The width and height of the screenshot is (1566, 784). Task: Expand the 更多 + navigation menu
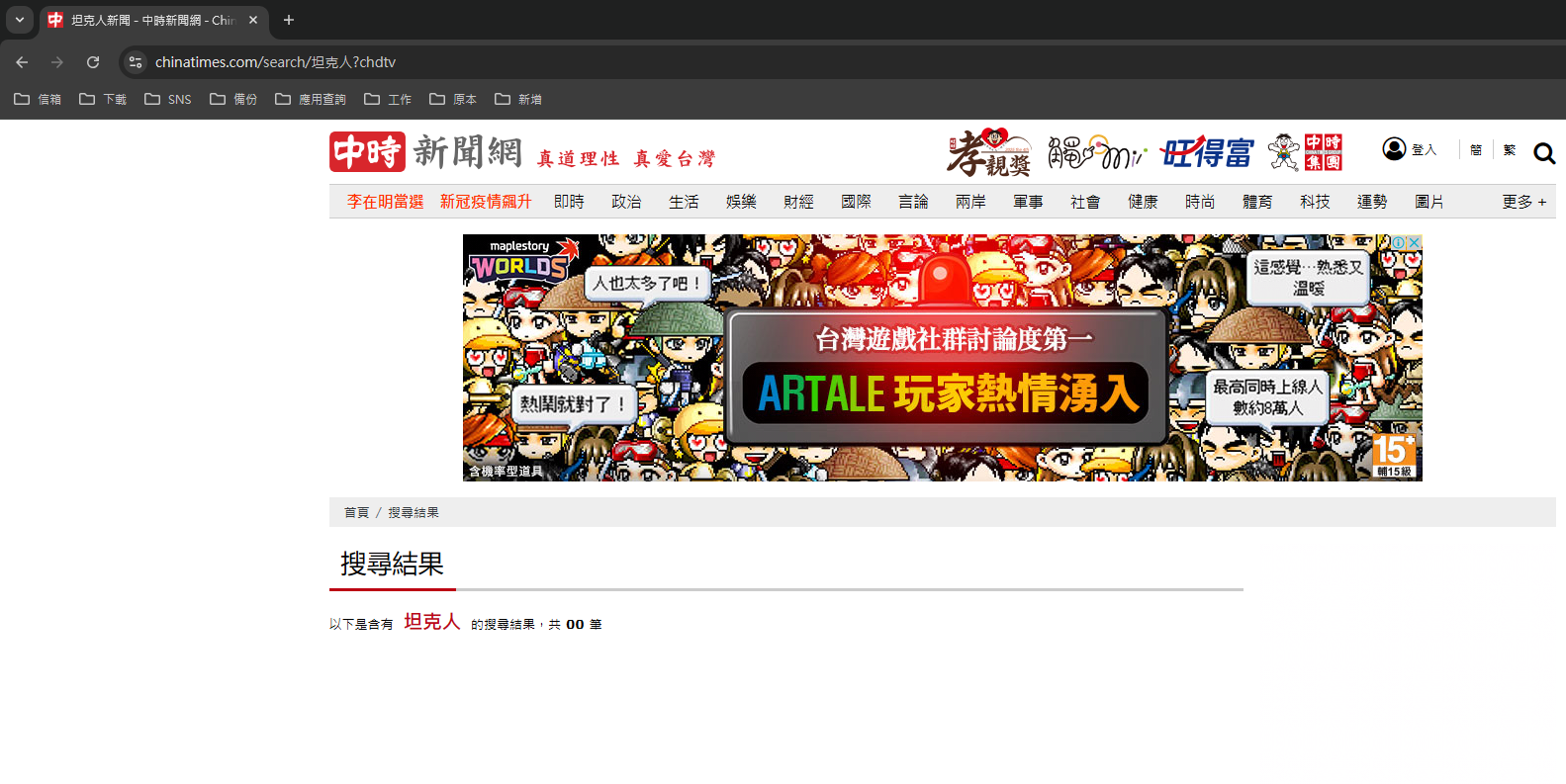(1523, 202)
